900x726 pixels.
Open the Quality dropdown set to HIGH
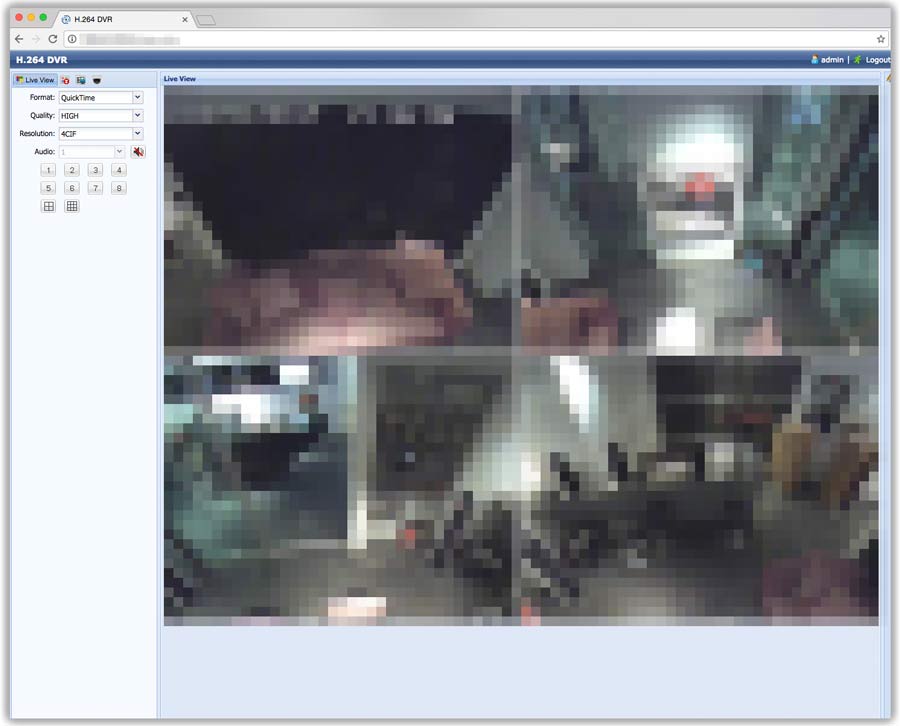pos(100,116)
